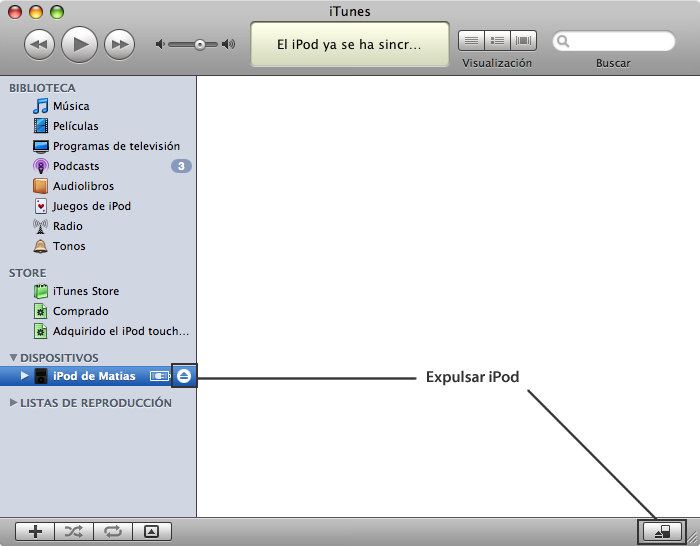Expand the iPod de Matias device
Image resolution: width=700 pixels, height=546 pixels.
(x=25, y=376)
